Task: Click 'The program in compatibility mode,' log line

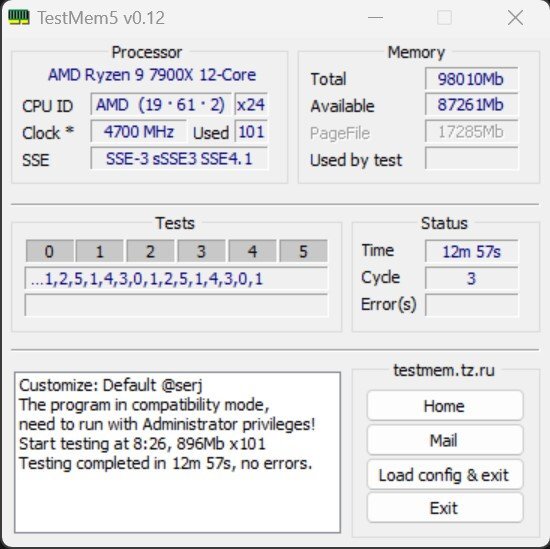Action: point(144,405)
